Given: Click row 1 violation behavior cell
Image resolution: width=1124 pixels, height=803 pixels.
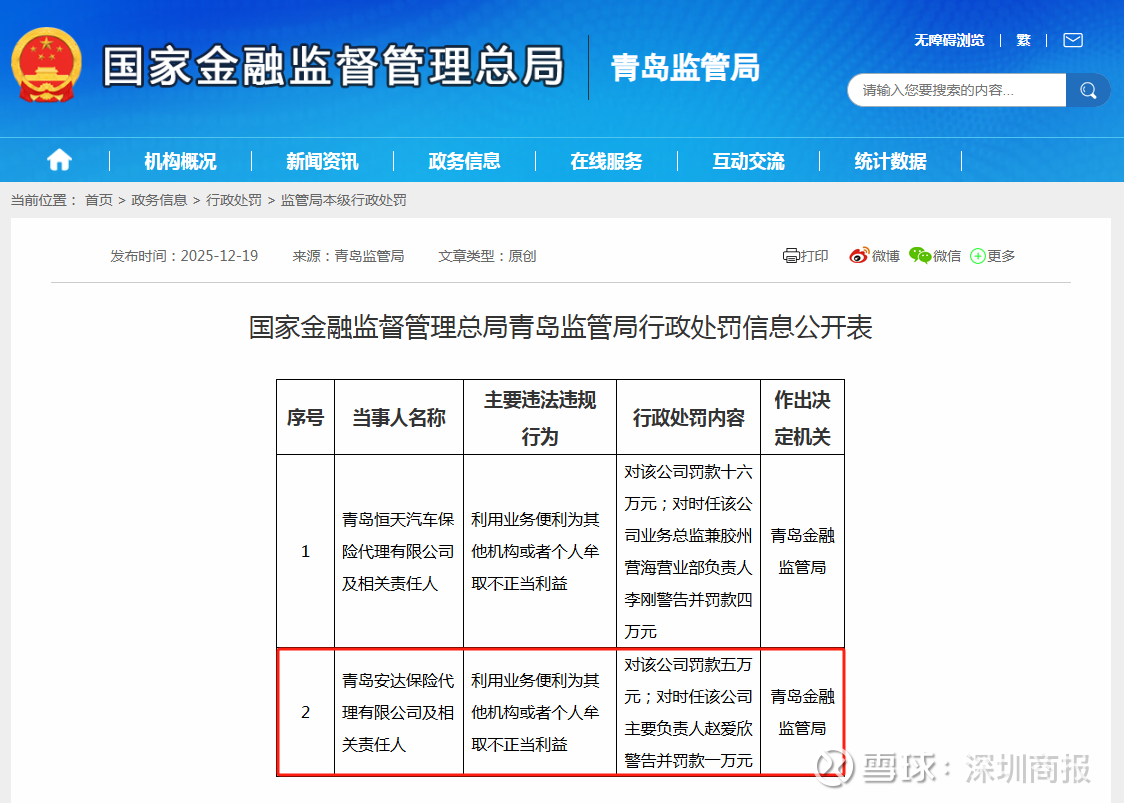Looking at the screenshot, I should [540, 551].
